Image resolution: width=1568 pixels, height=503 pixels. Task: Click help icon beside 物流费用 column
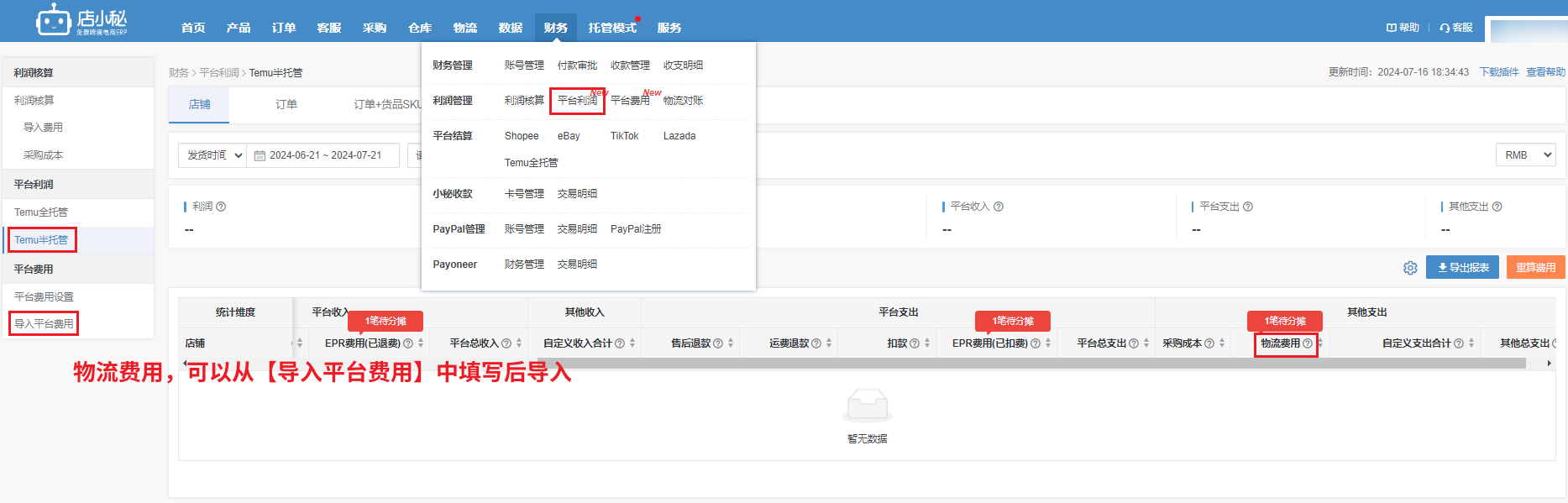coord(1308,343)
